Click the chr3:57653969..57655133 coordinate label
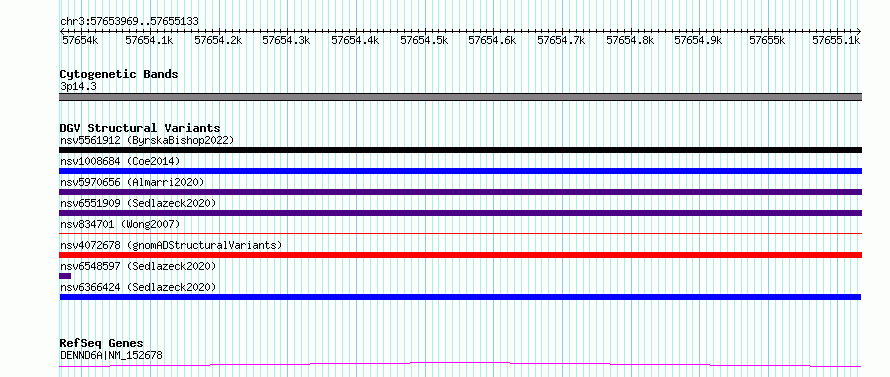Screen dimensions: 890x377 click(x=129, y=22)
